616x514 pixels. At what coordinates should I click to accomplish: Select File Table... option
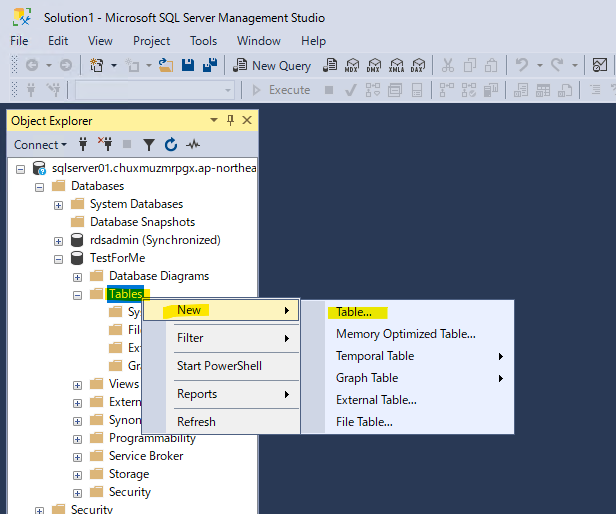407,422
